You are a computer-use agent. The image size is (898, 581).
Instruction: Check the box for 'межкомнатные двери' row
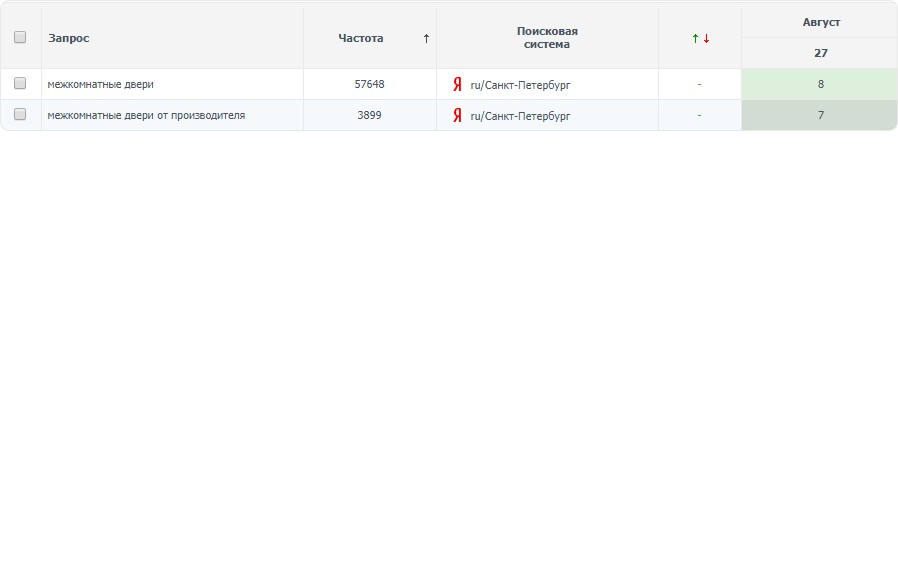(20, 84)
